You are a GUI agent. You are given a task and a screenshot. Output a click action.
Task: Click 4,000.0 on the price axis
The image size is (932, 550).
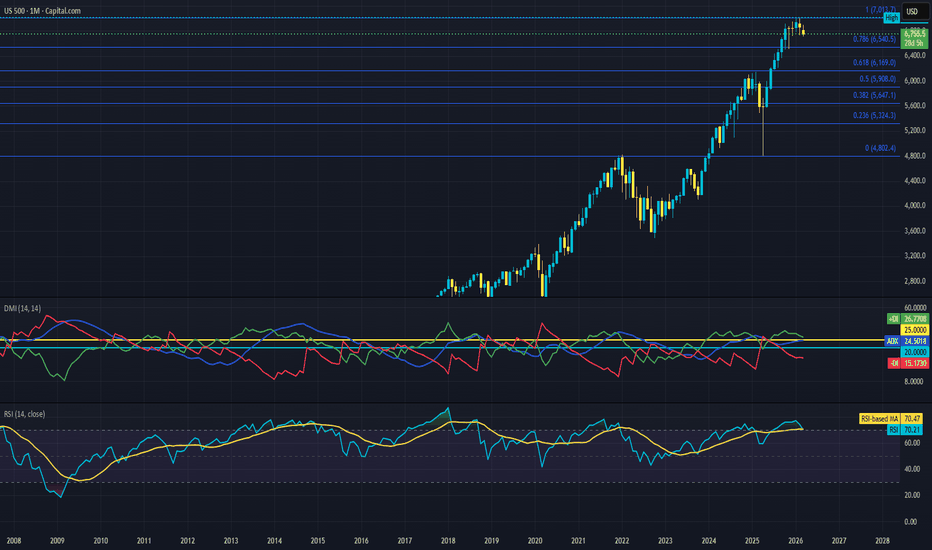coord(915,206)
